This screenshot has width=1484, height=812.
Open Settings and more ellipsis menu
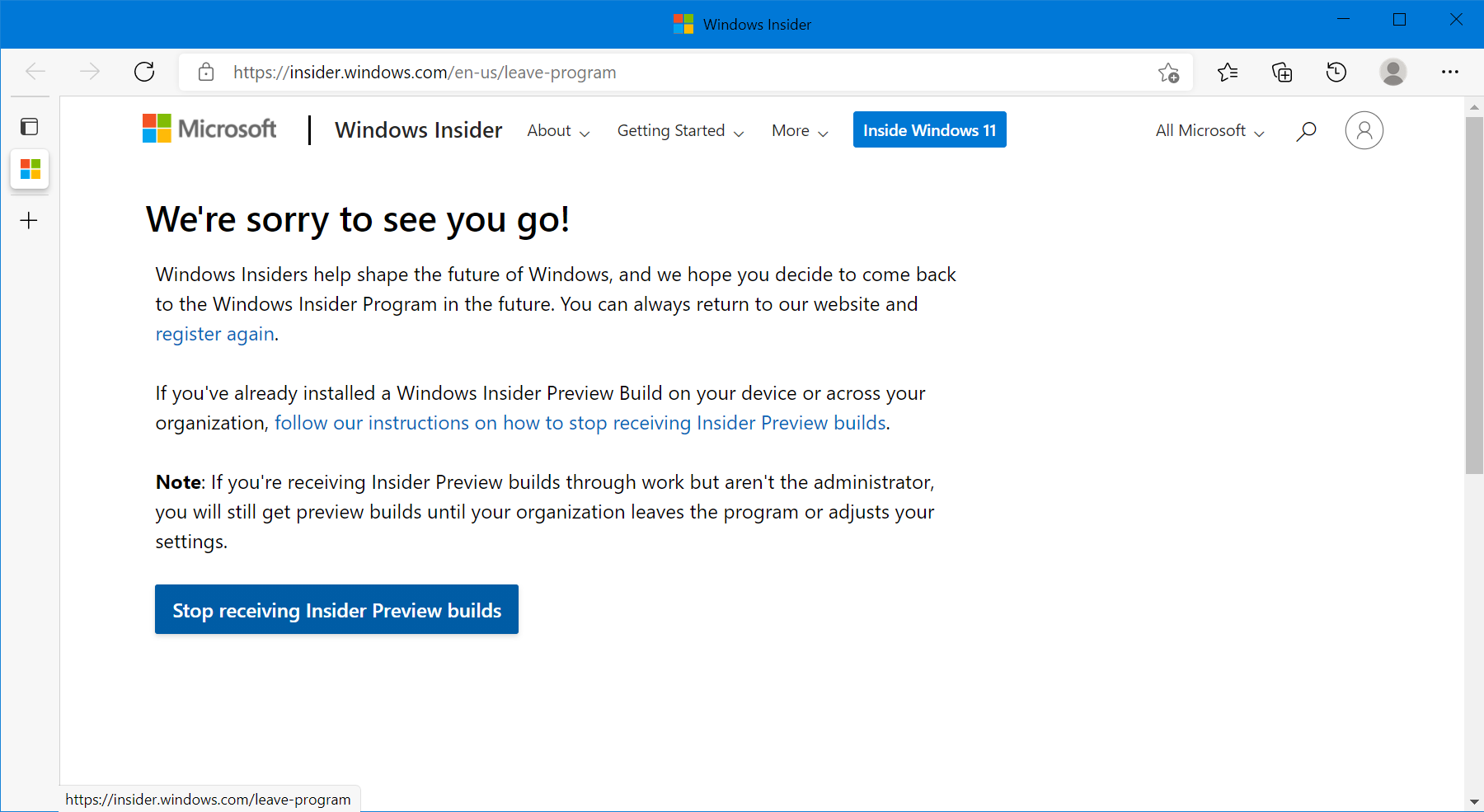(x=1450, y=73)
